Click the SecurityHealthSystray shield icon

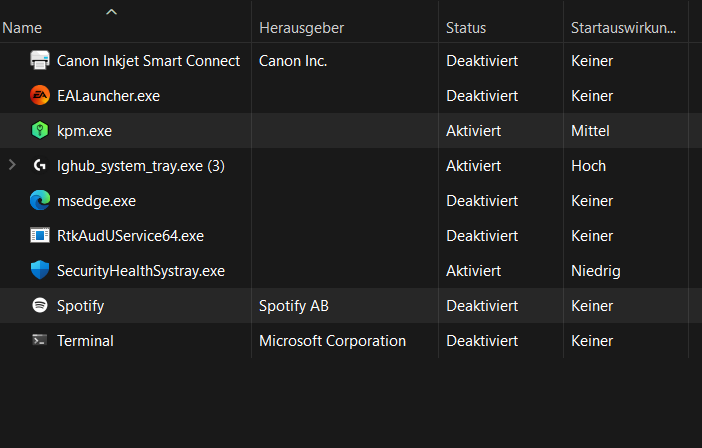tap(40, 271)
